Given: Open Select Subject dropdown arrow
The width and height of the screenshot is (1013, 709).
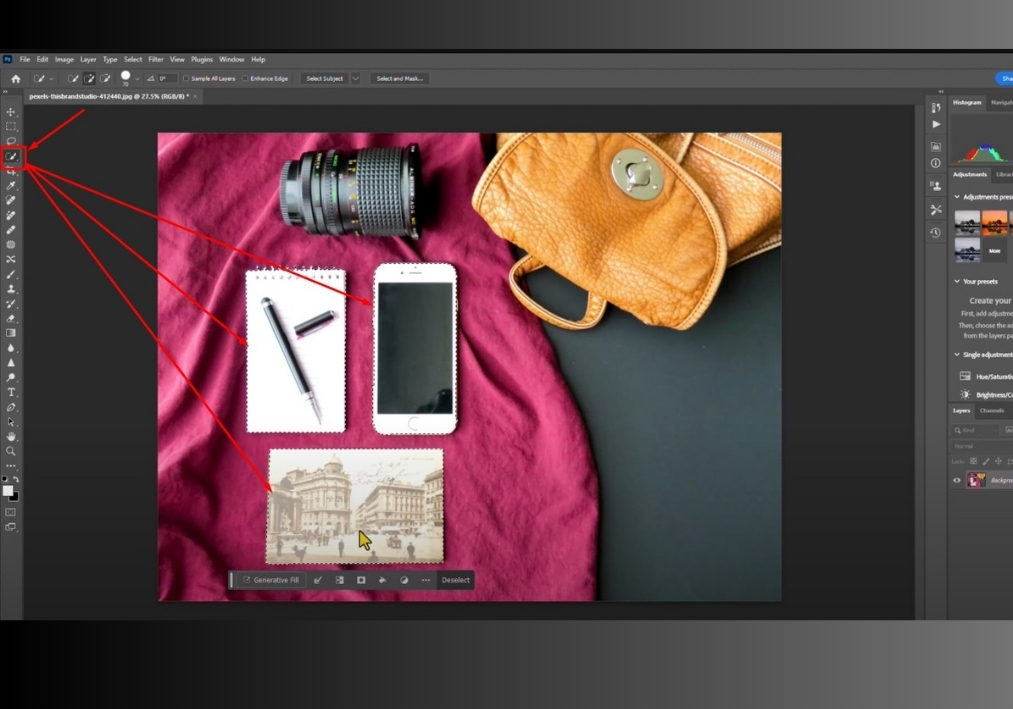Looking at the screenshot, I should (355, 79).
